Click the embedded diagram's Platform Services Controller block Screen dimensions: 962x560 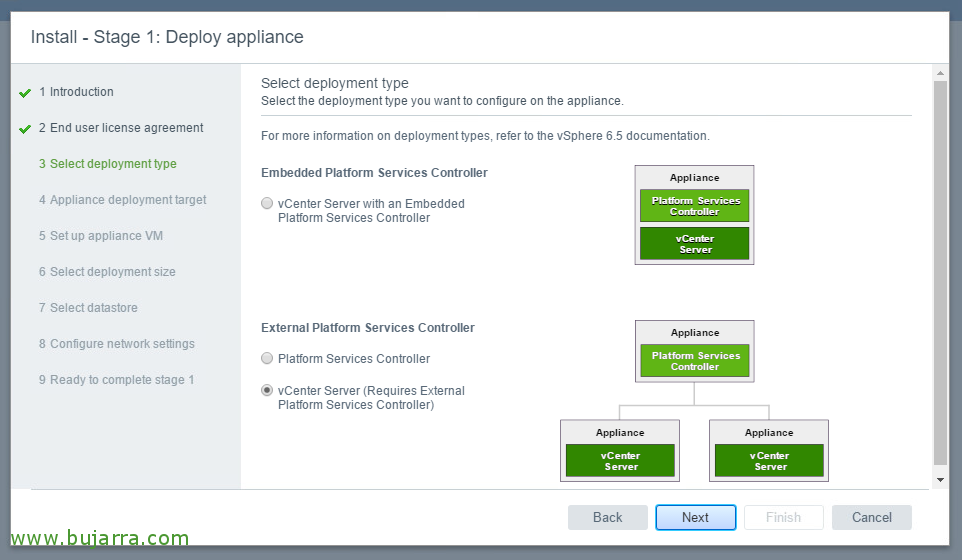(x=695, y=206)
